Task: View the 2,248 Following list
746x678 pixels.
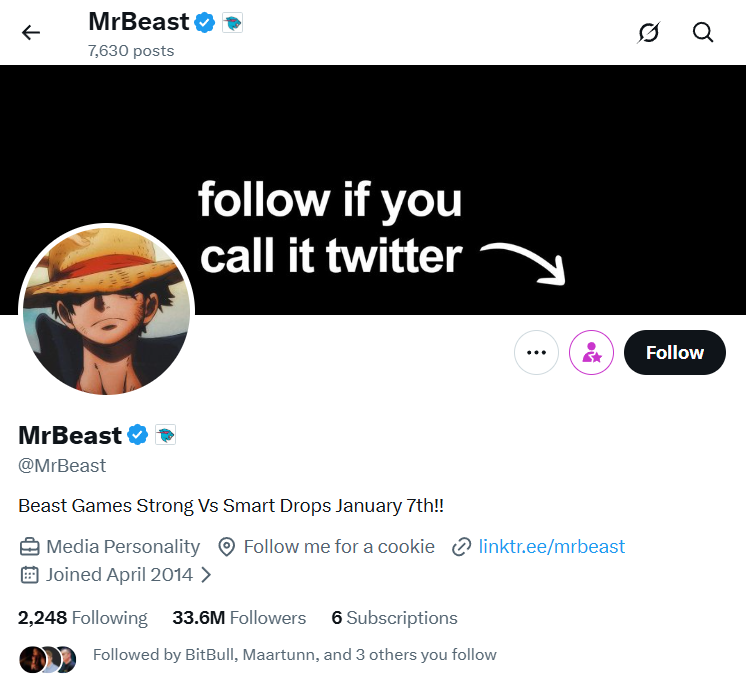Action: 83,618
